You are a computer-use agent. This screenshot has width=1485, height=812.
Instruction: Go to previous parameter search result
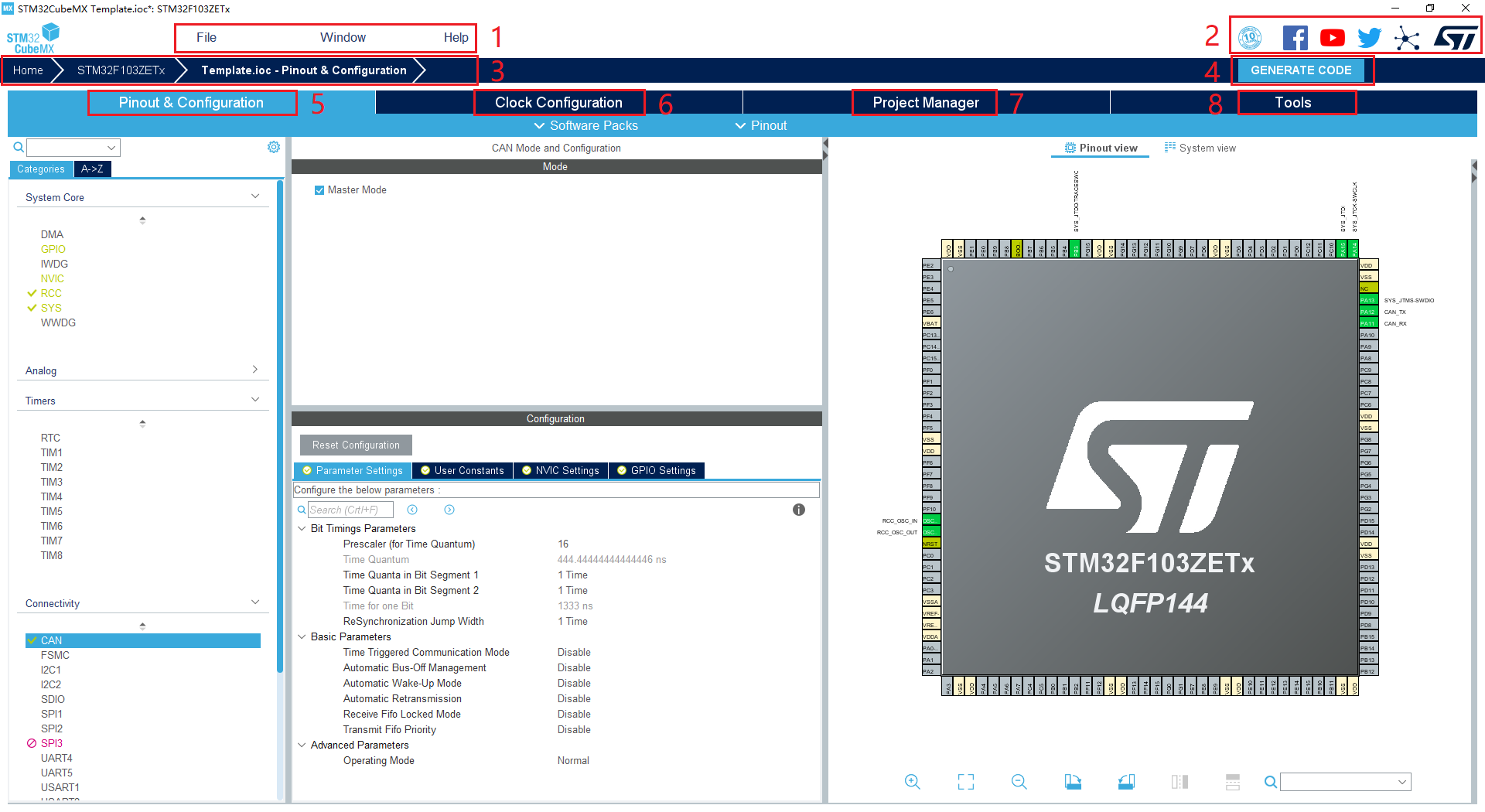pos(412,510)
